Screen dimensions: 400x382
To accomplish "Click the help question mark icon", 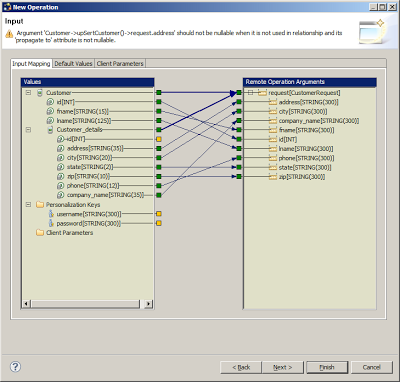I will 15,367.
